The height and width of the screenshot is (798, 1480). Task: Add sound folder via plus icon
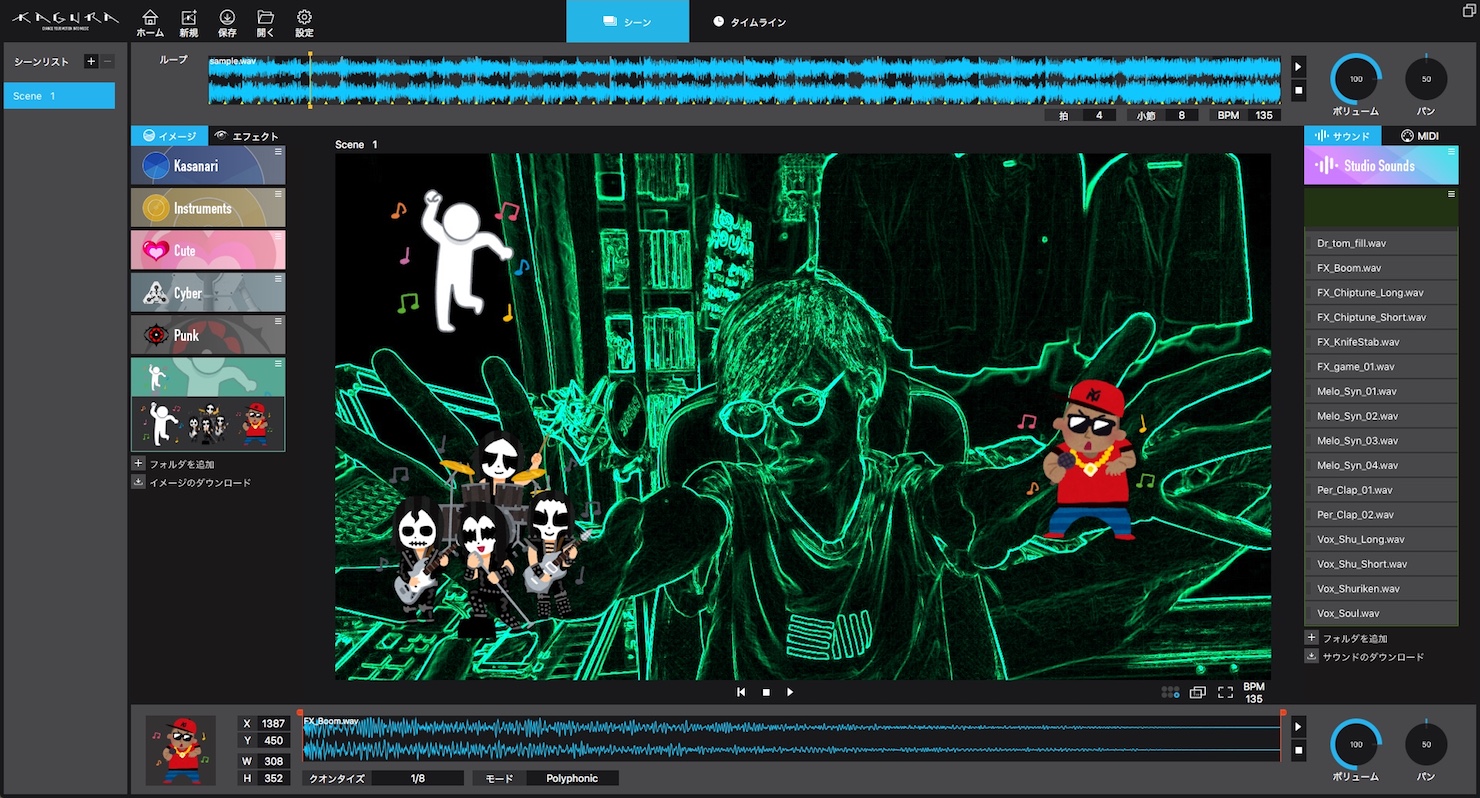tap(1312, 638)
